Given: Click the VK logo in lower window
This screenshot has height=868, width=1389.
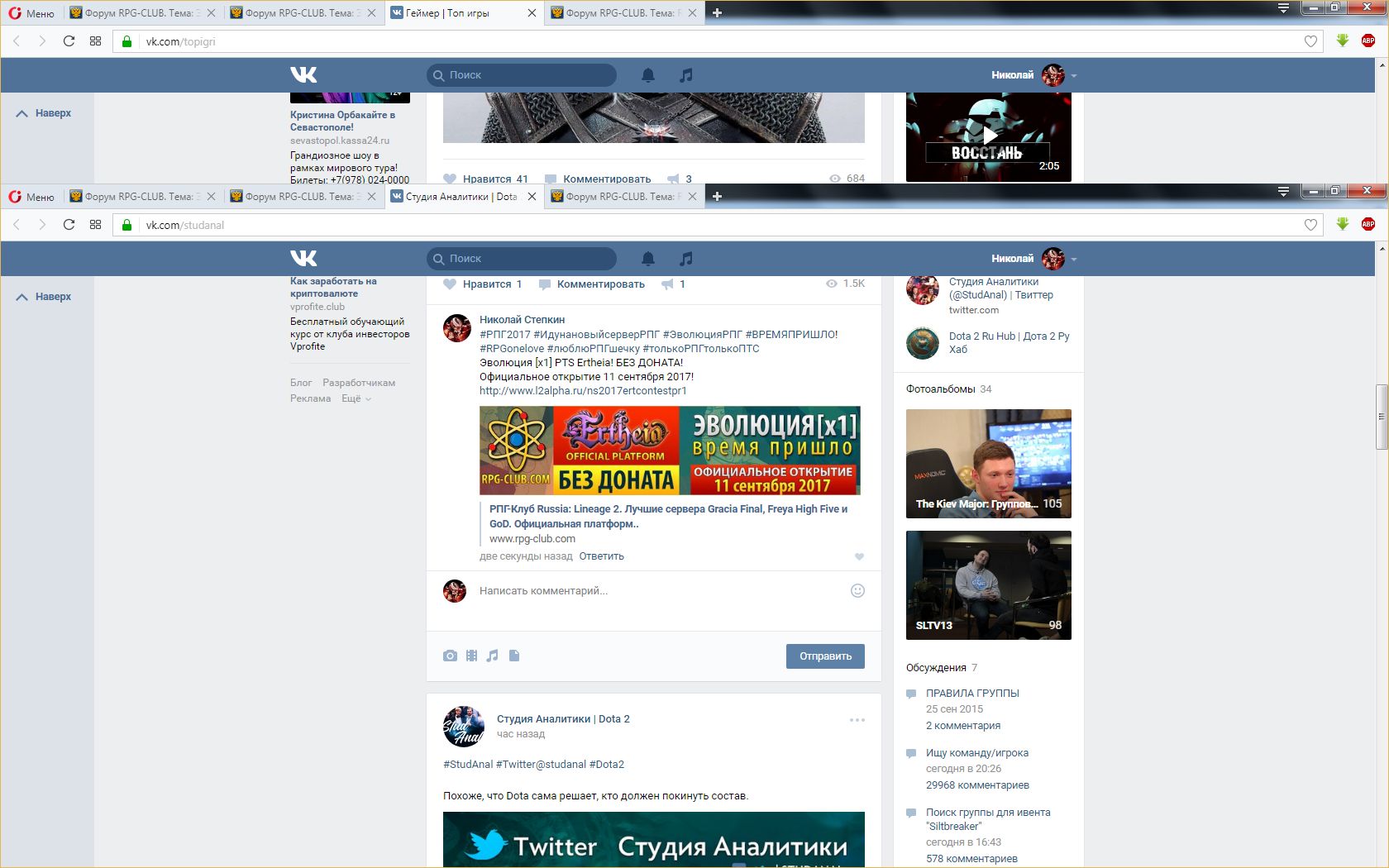Looking at the screenshot, I should tap(303, 259).
